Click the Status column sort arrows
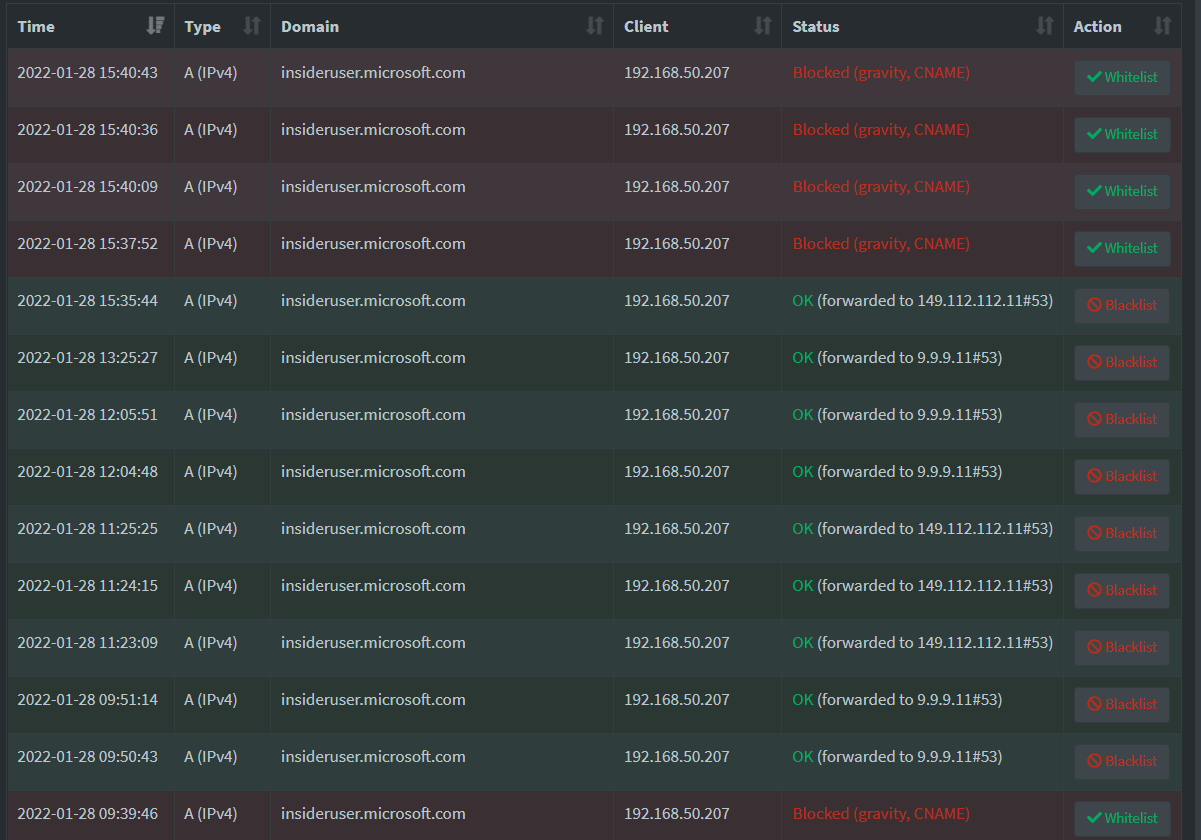 [1045, 27]
